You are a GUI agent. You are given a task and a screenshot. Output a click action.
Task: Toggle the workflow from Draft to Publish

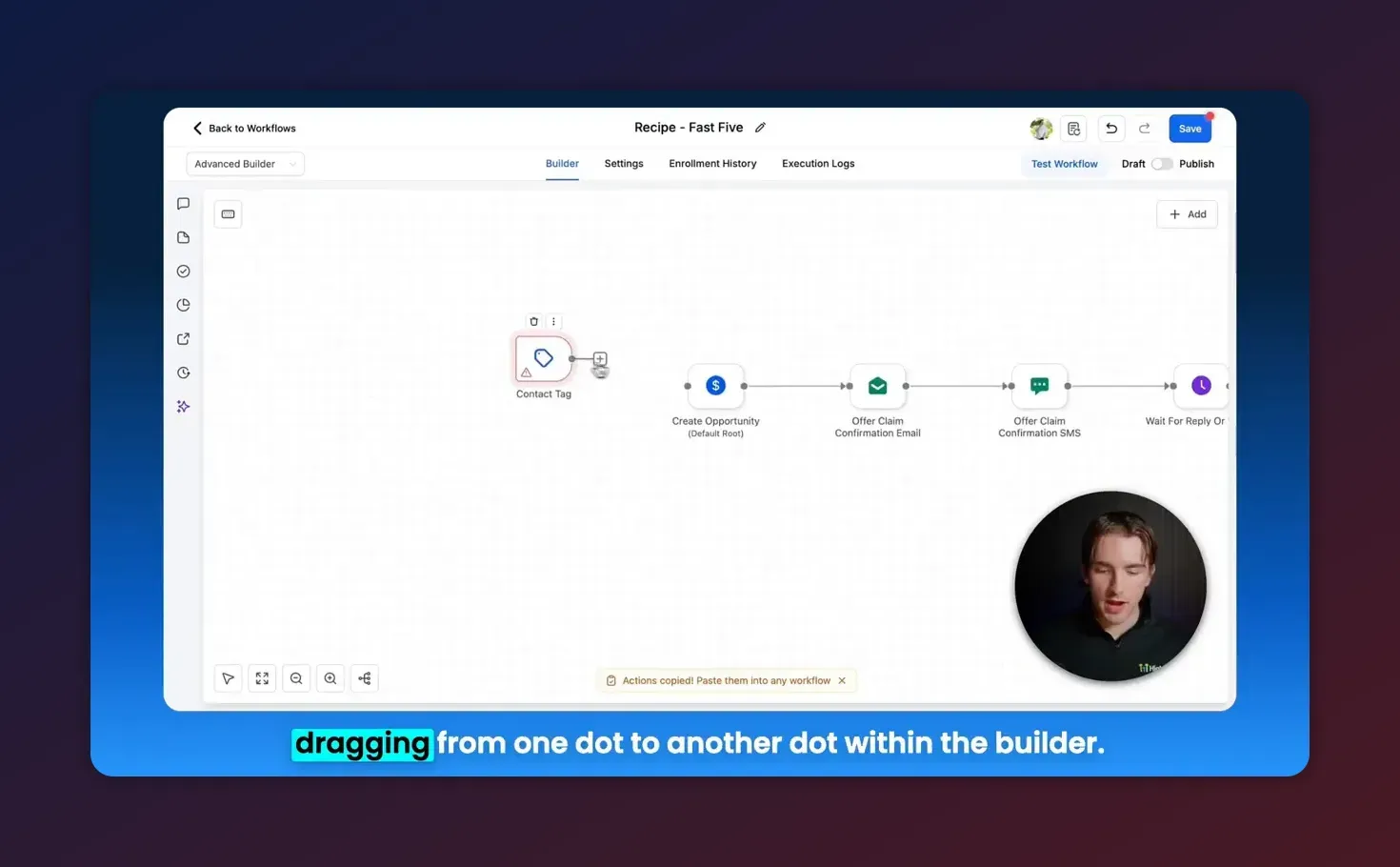coord(1164,164)
